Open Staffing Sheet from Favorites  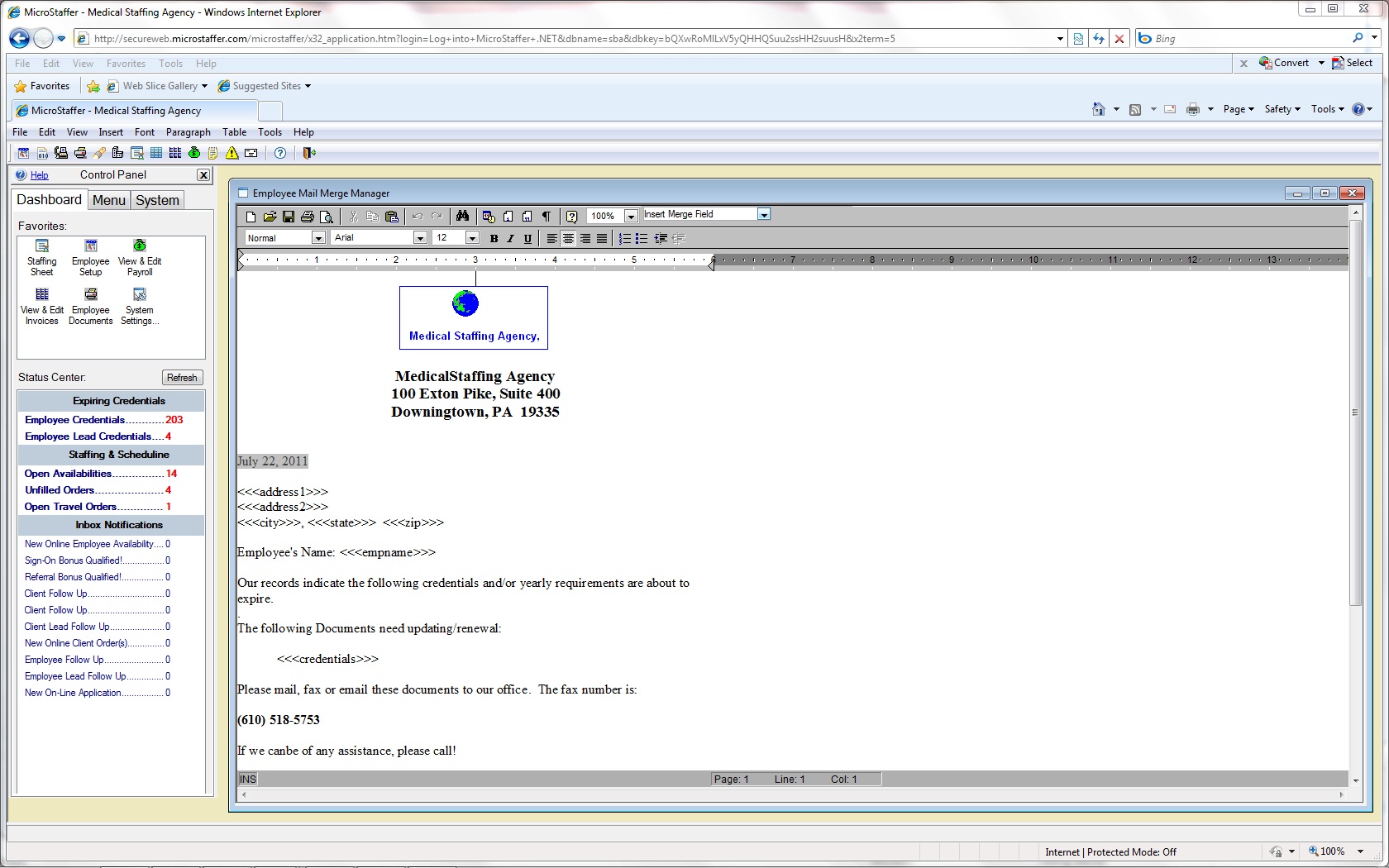pos(42,257)
